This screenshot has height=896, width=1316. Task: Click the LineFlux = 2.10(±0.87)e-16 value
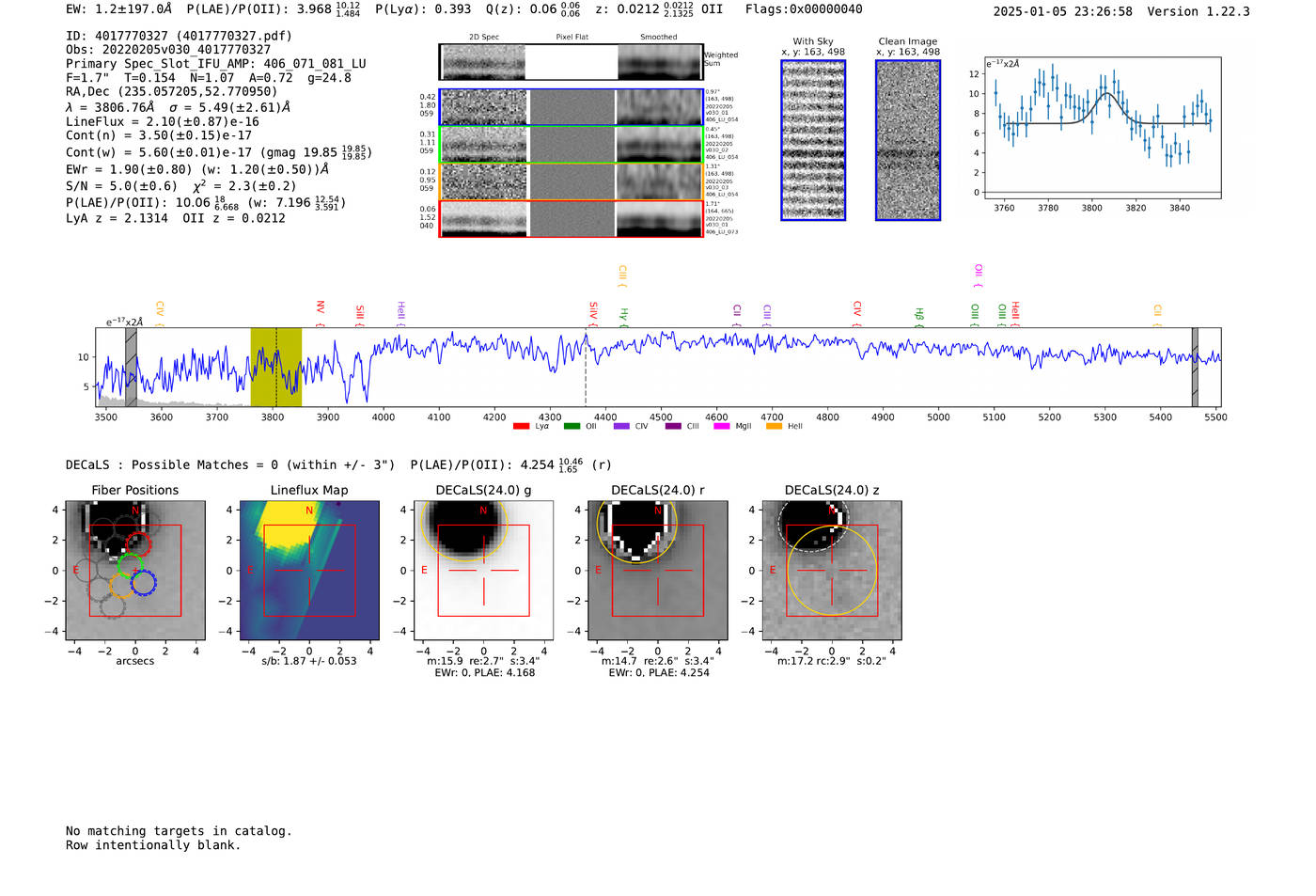163,122
